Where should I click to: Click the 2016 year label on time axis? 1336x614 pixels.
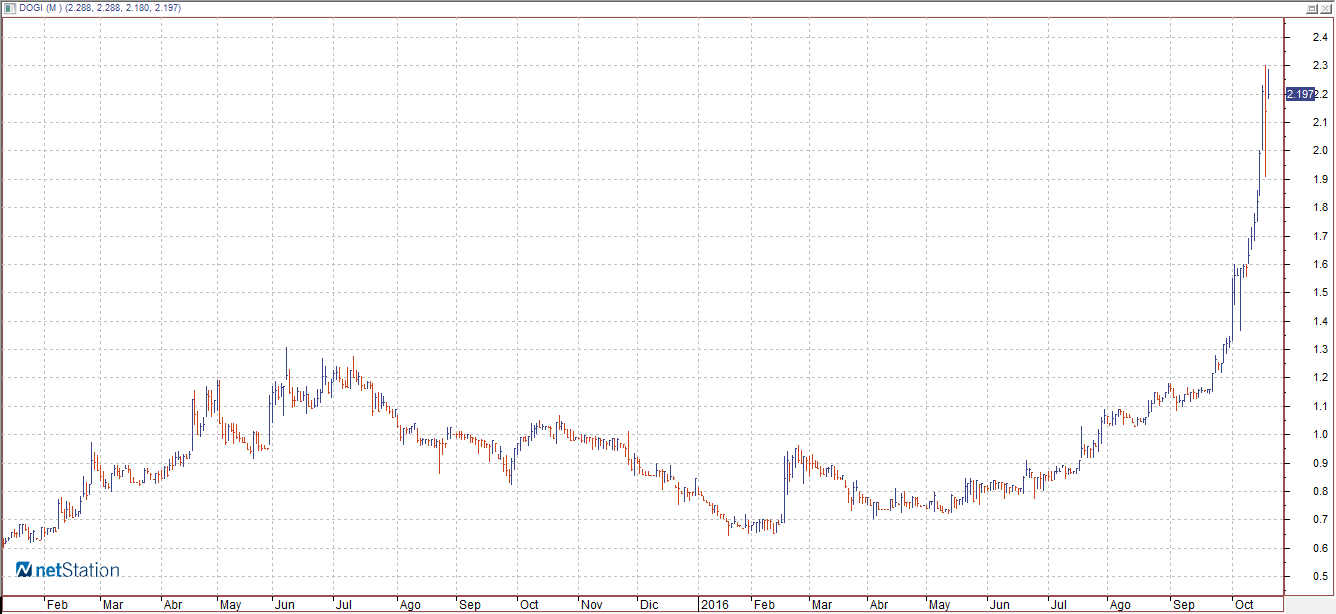pos(713,605)
